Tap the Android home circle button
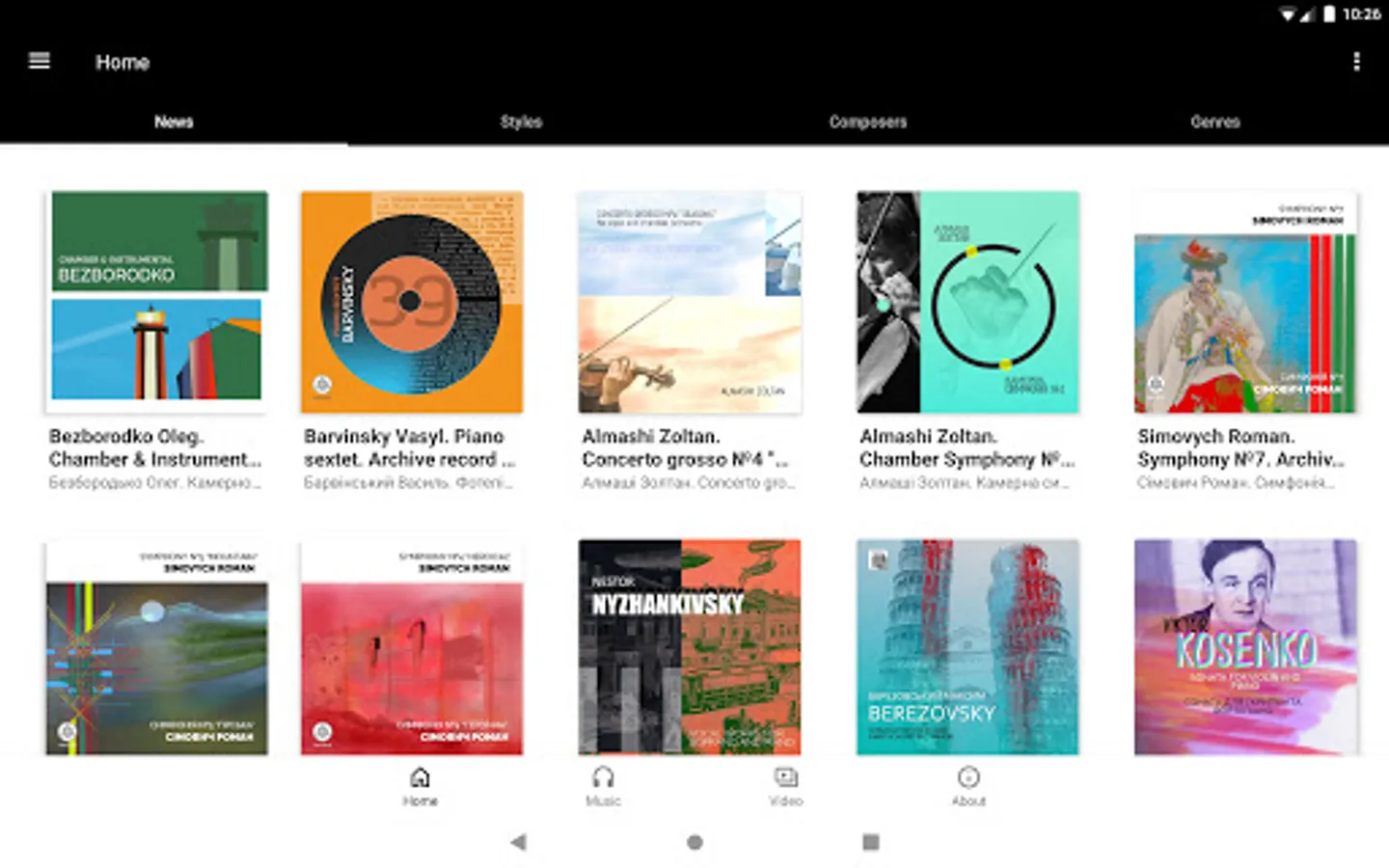 pyautogui.click(x=694, y=842)
